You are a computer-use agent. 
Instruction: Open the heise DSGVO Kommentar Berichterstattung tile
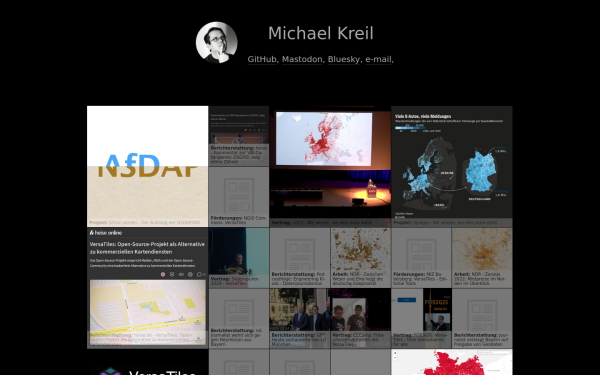[x=239, y=136]
